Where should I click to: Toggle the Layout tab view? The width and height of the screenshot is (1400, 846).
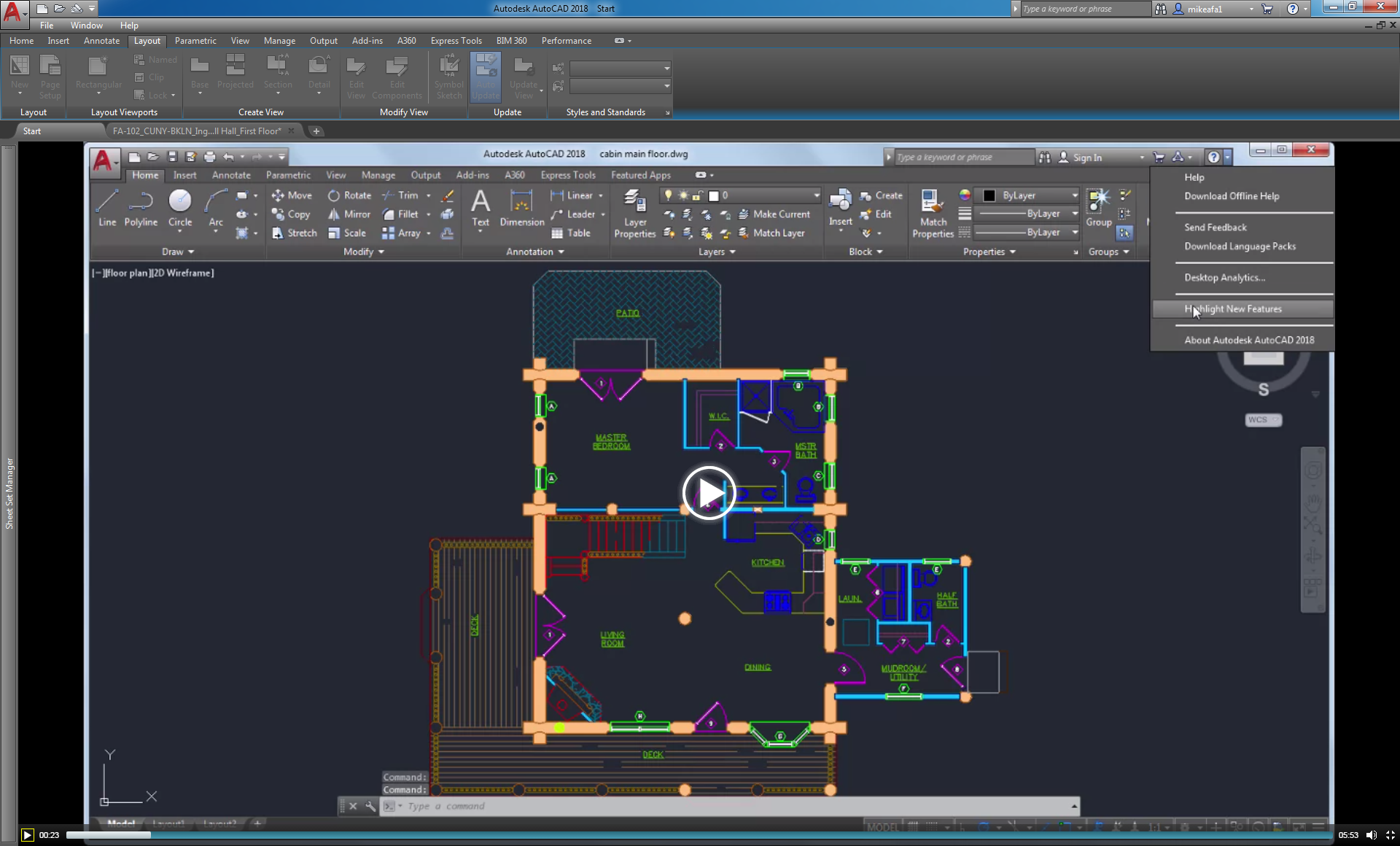pos(146,40)
